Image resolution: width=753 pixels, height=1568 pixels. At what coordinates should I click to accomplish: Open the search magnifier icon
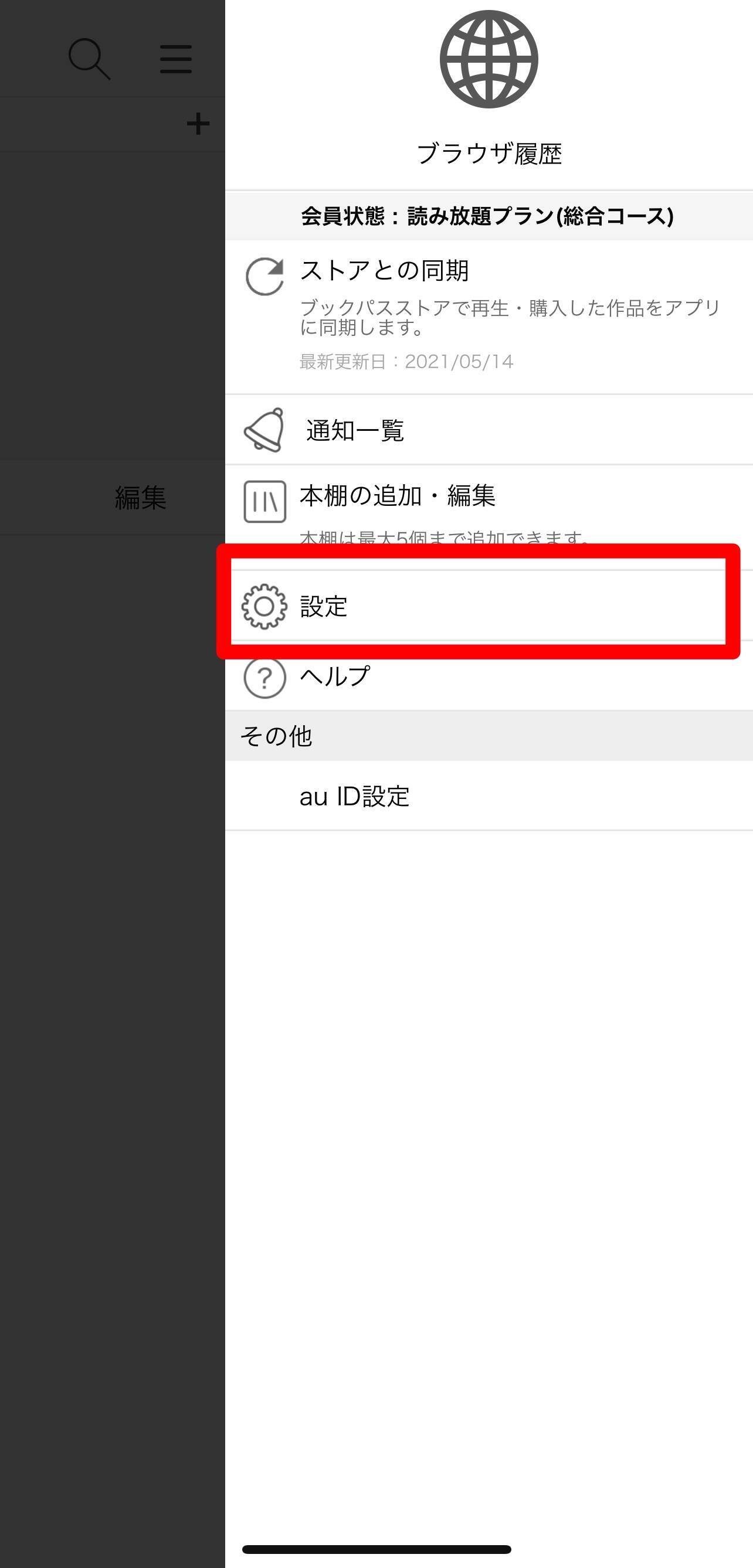[x=90, y=59]
